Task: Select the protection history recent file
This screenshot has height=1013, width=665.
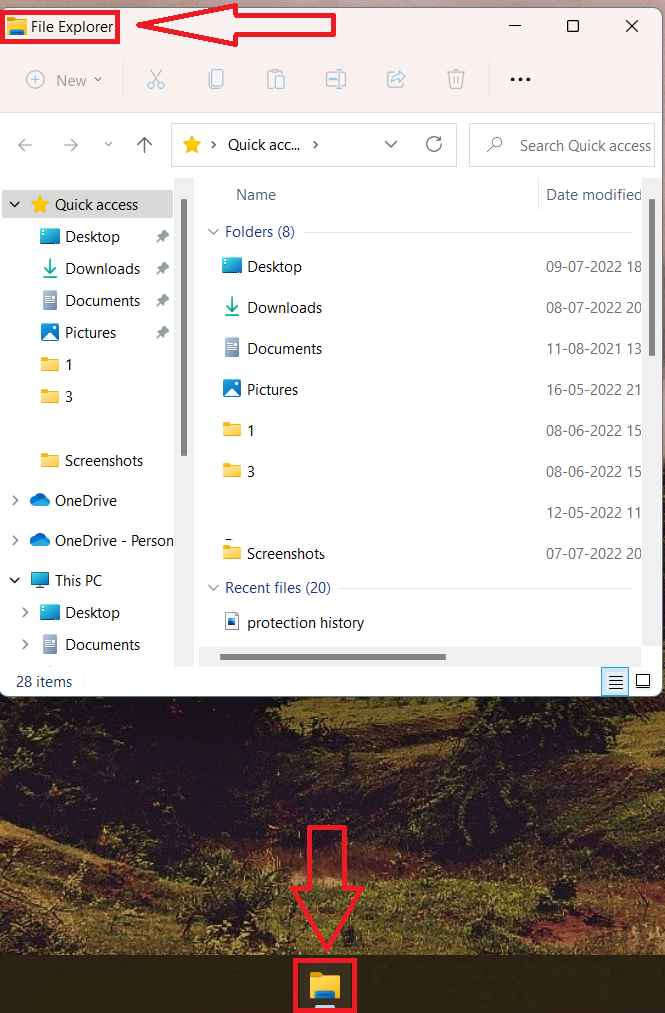Action: click(305, 623)
